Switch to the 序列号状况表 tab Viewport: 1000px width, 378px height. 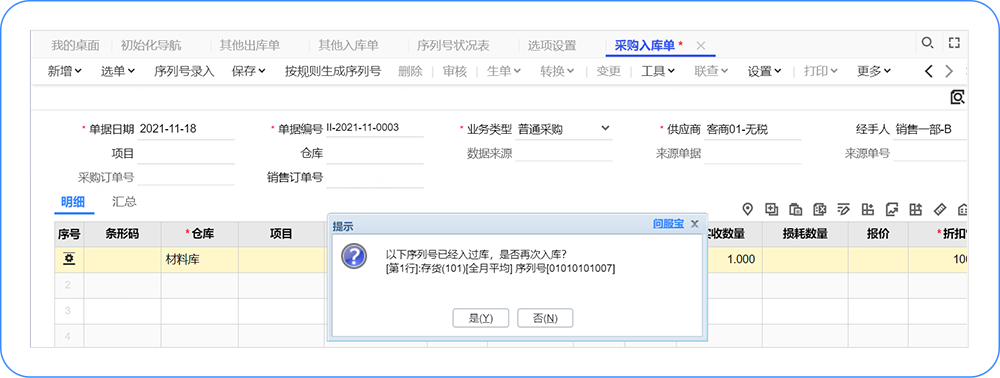pyautogui.click(x=453, y=45)
